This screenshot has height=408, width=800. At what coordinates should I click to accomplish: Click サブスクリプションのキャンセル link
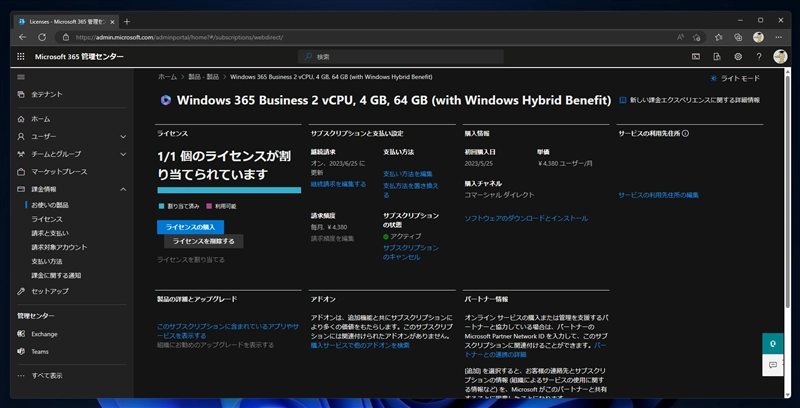[x=411, y=252]
